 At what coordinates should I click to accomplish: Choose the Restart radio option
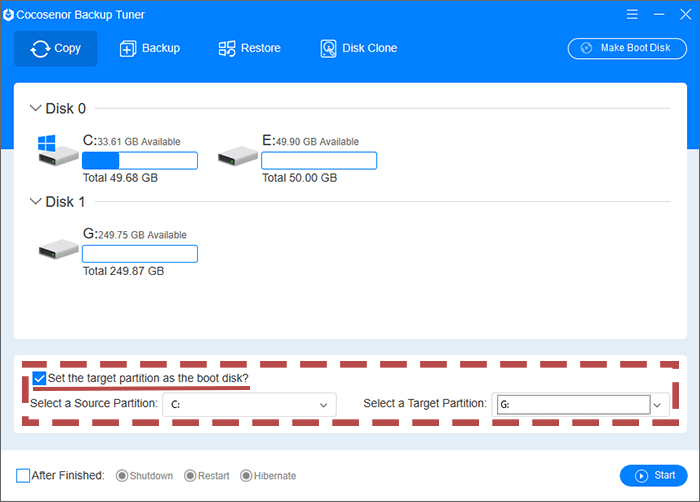click(190, 476)
